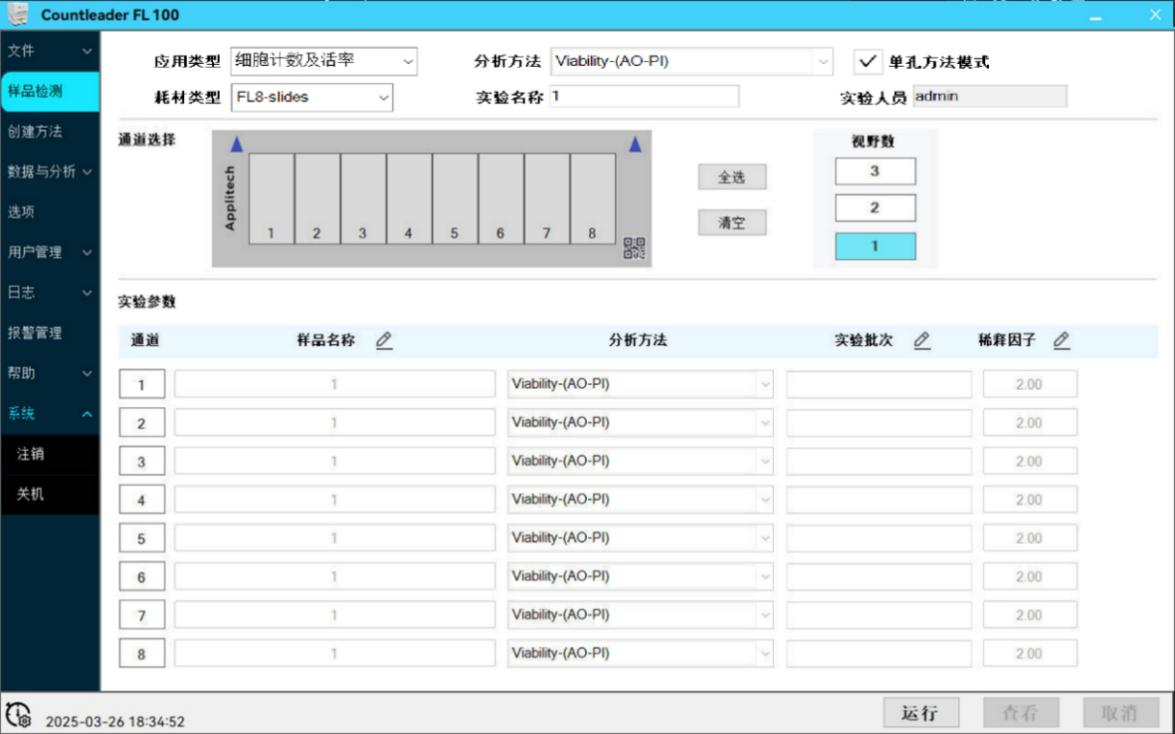Open the 应用类型 dropdown
The height and width of the screenshot is (734, 1175).
(x=323, y=61)
